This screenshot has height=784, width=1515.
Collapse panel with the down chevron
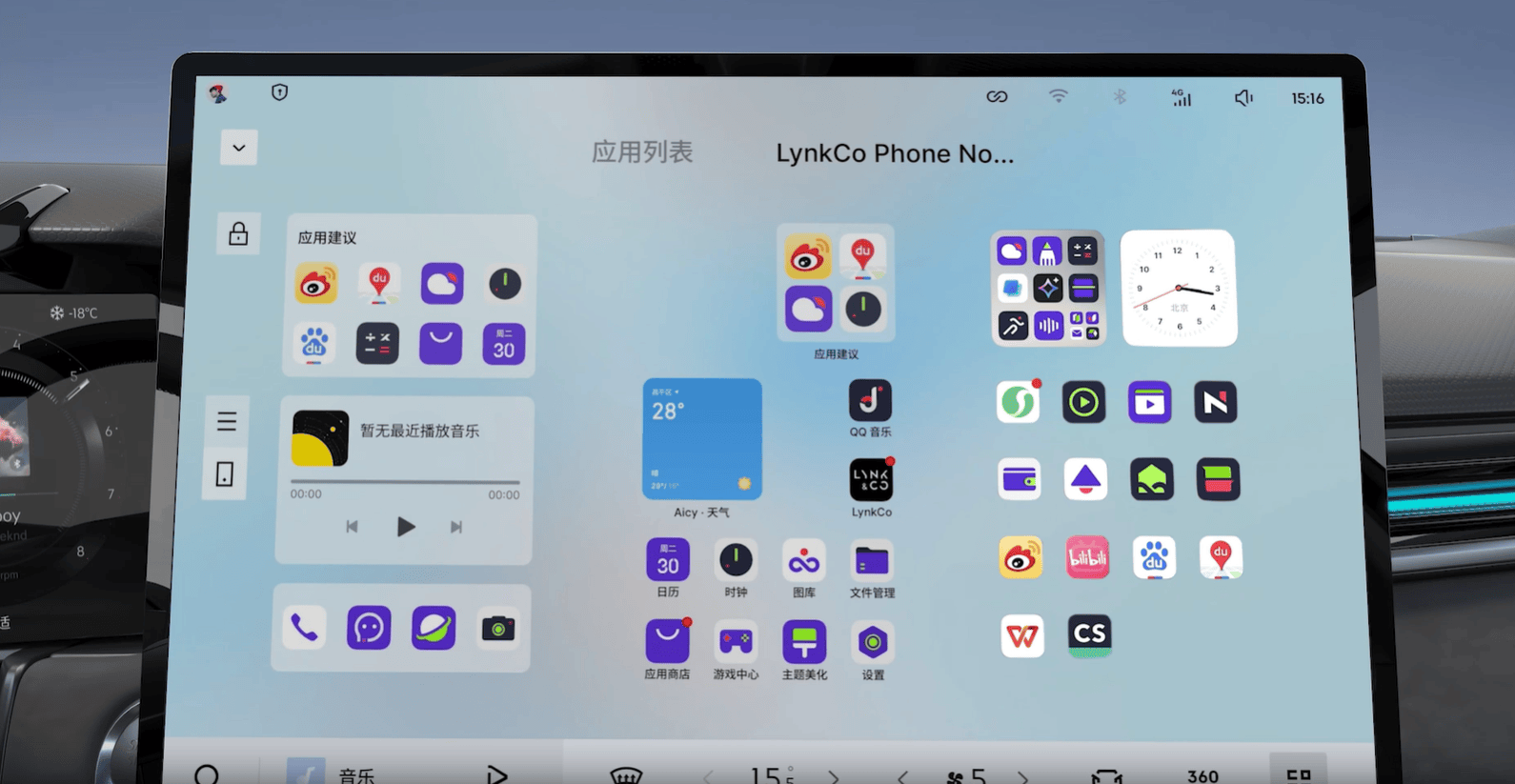(x=238, y=149)
